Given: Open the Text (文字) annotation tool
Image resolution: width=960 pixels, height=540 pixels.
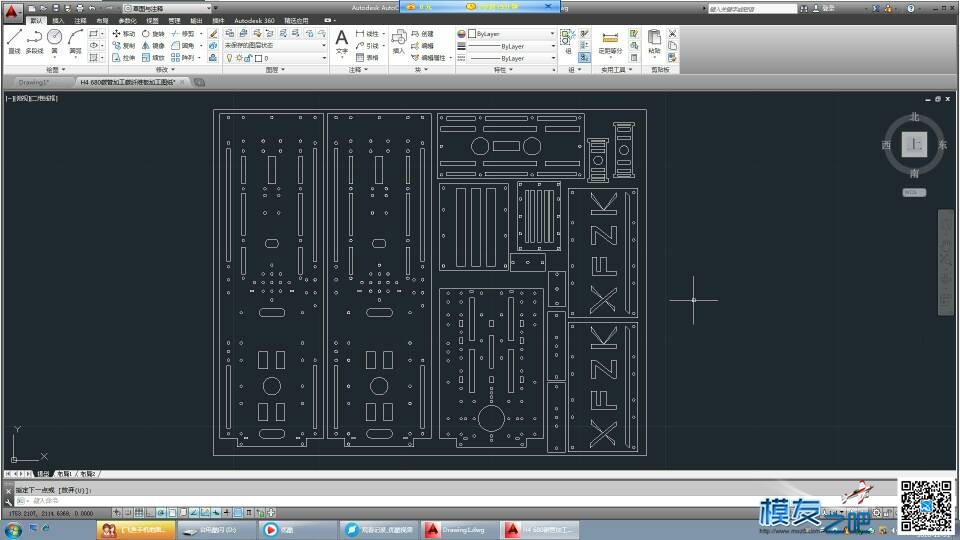Looking at the screenshot, I should coord(342,42).
